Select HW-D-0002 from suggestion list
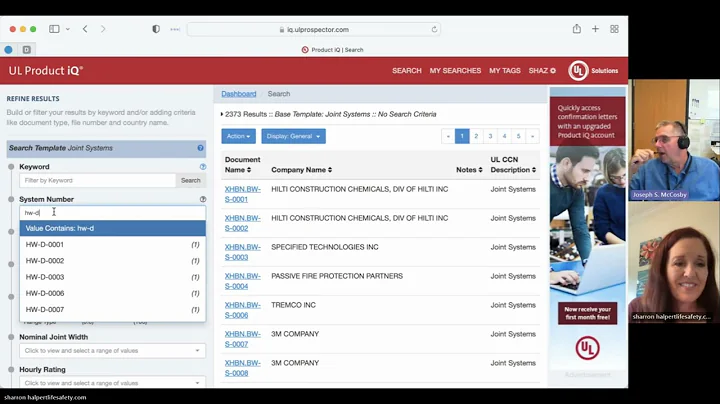The height and width of the screenshot is (404, 720). (112, 261)
